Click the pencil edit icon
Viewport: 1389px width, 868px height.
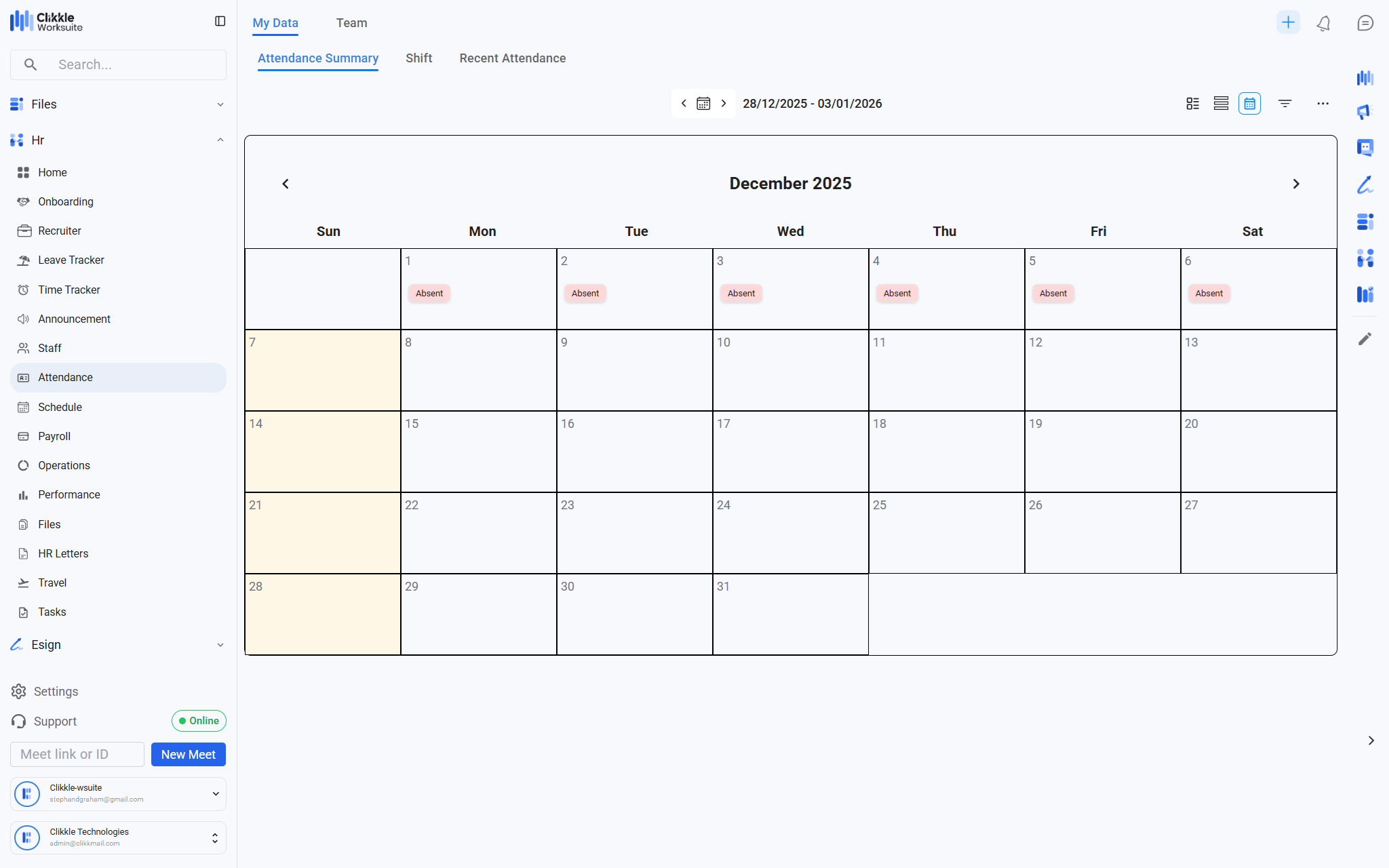point(1365,339)
